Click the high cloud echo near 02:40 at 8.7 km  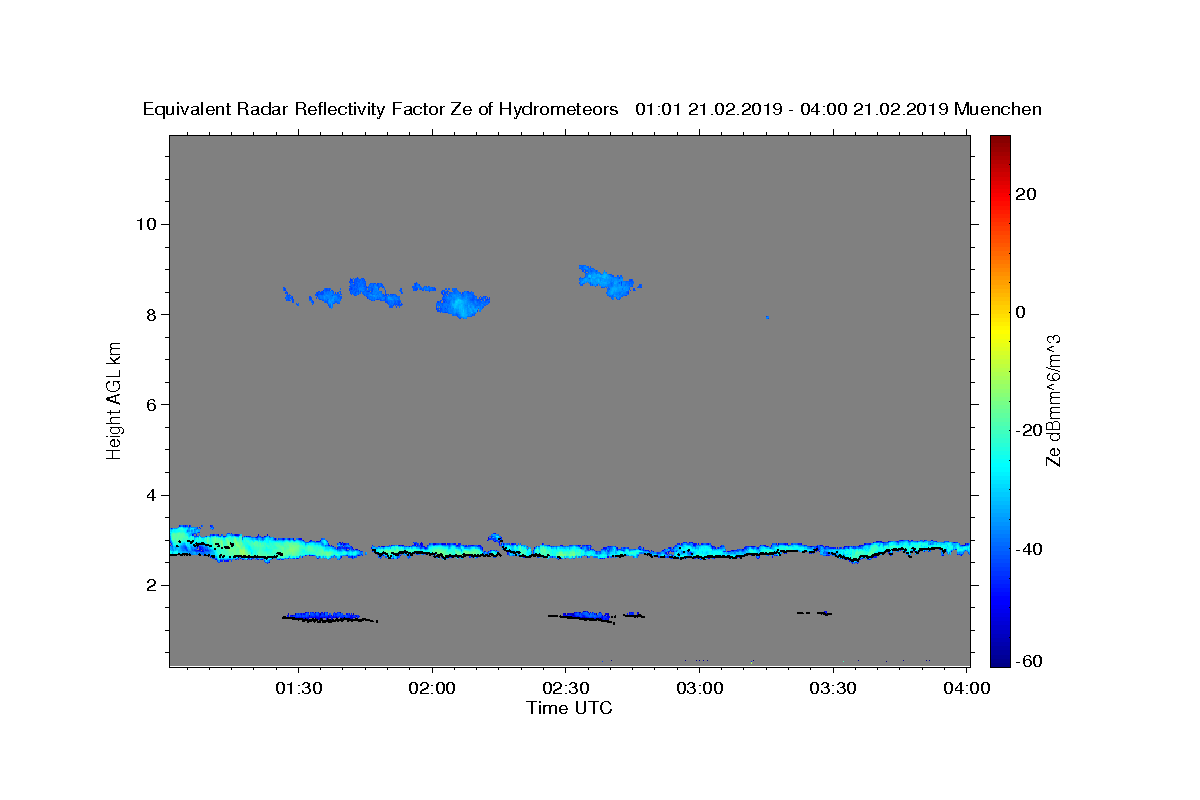pos(608,282)
